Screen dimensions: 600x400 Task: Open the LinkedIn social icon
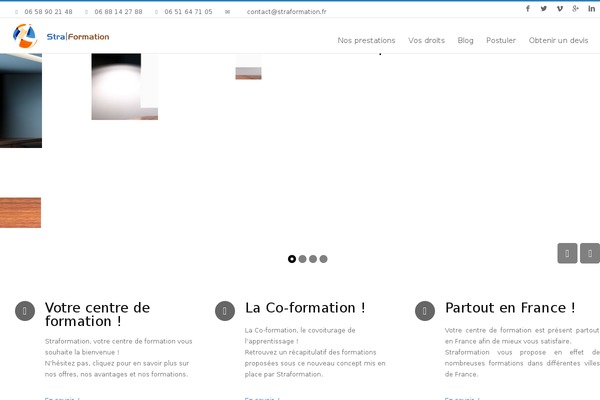[x=591, y=8]
